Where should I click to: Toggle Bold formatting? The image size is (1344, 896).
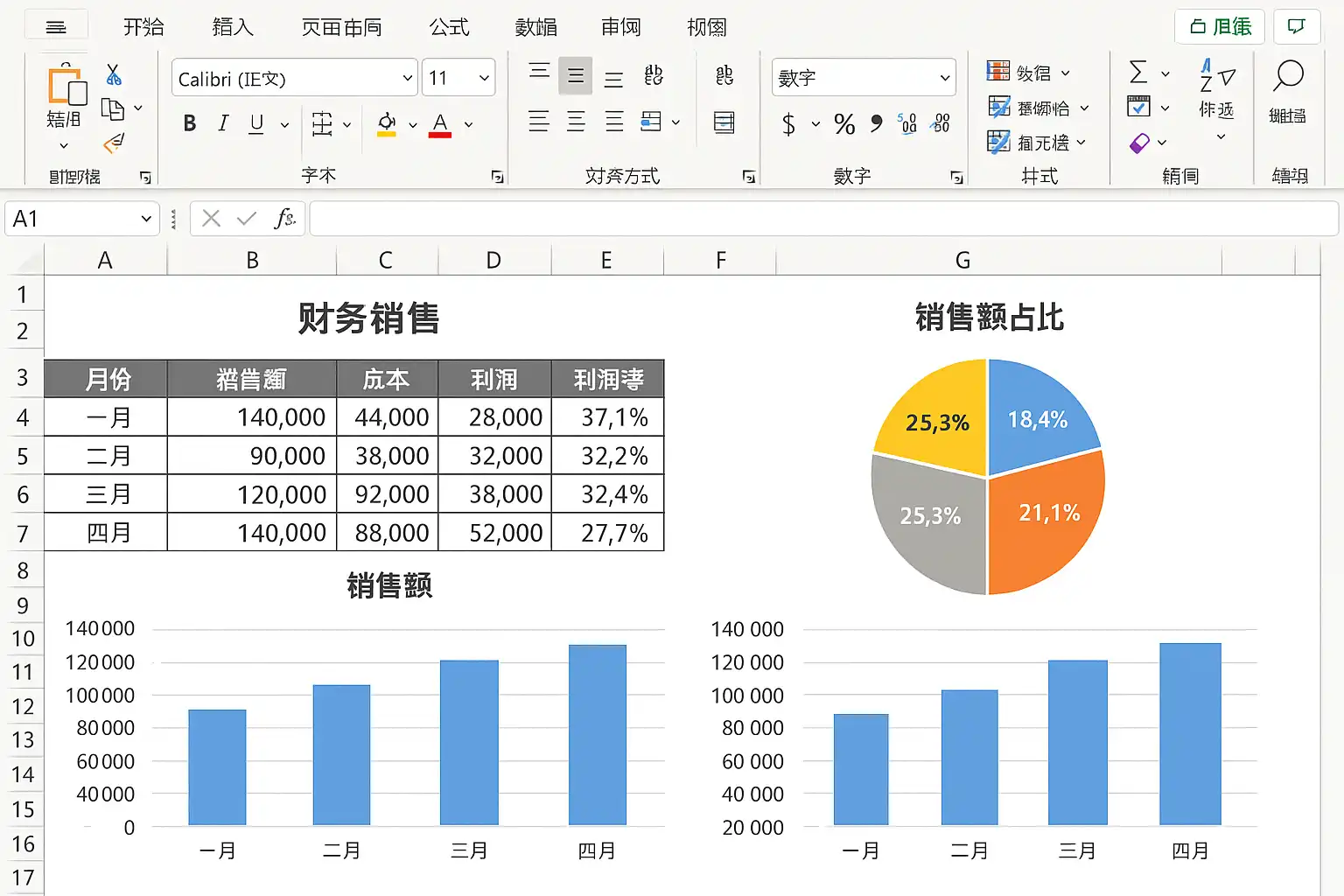[190, 124]
